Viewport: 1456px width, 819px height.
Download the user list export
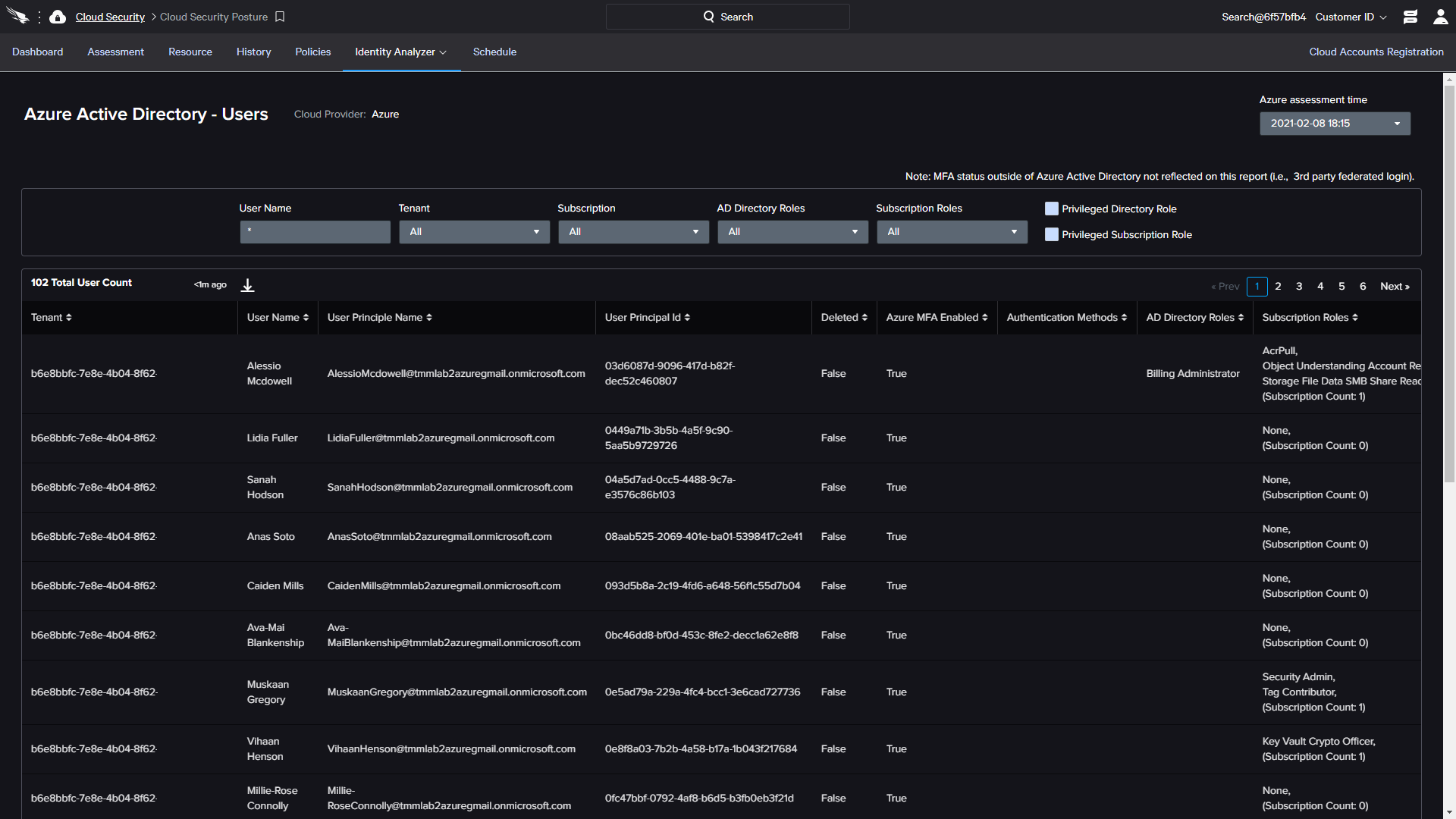pos(247,285)
